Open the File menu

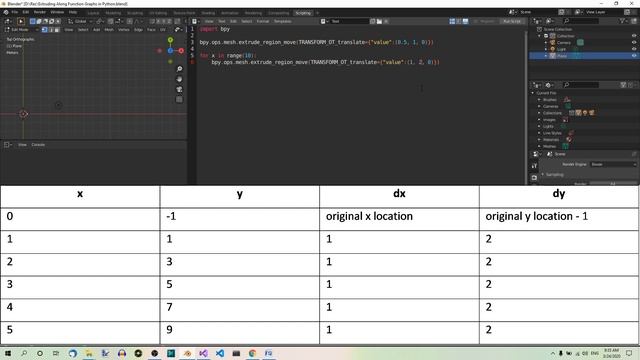pos(15,12)
